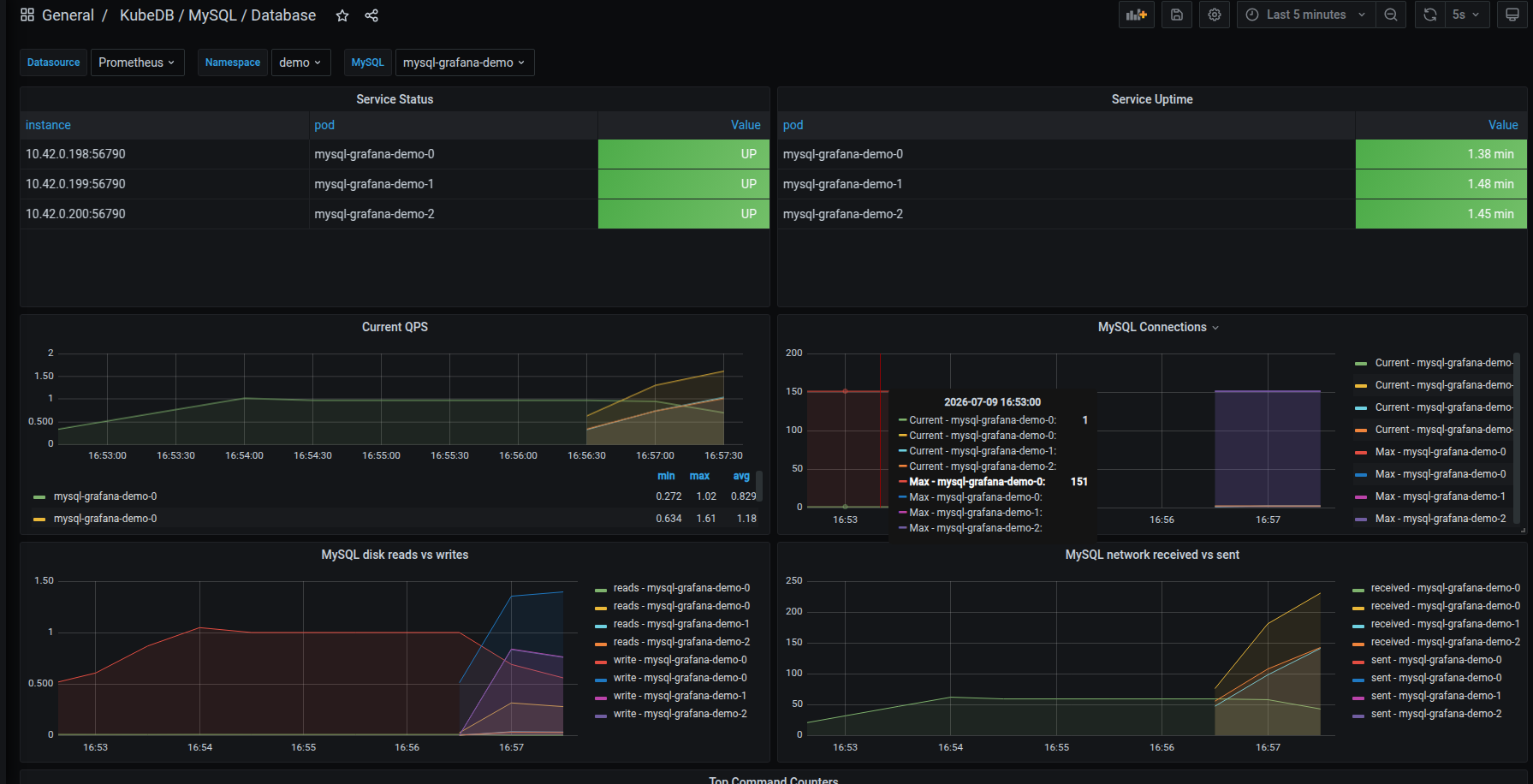Open dashboard settings gear
This screenshot has width=1533, height=784.
(x=1215, y=15)
